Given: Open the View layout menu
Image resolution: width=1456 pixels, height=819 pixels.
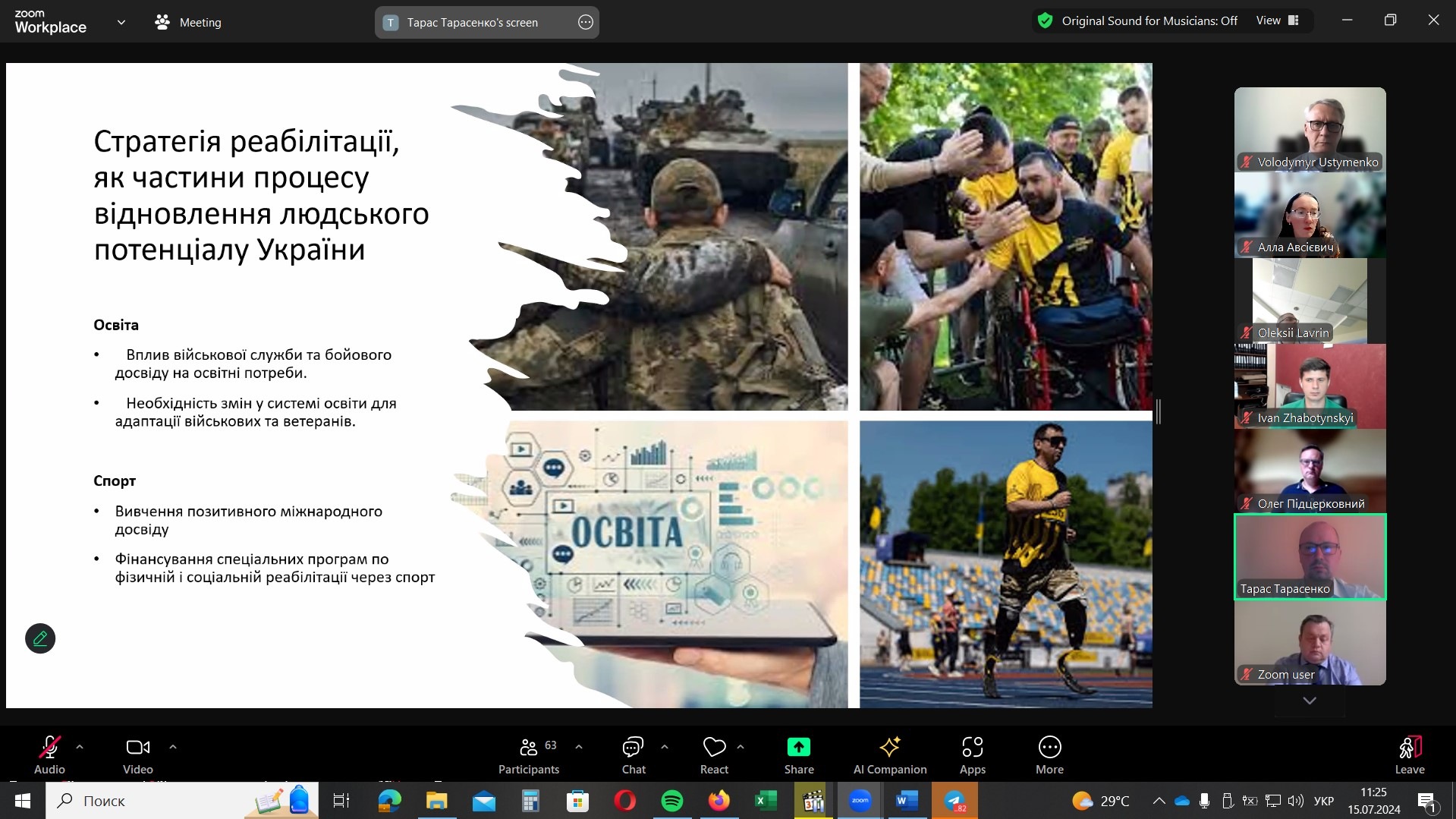Looking at the screenshot, I should [x=1277, y=20].
